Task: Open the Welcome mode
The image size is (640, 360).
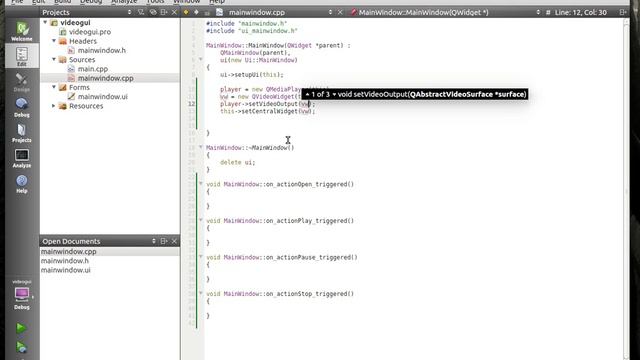Action: 22,32
